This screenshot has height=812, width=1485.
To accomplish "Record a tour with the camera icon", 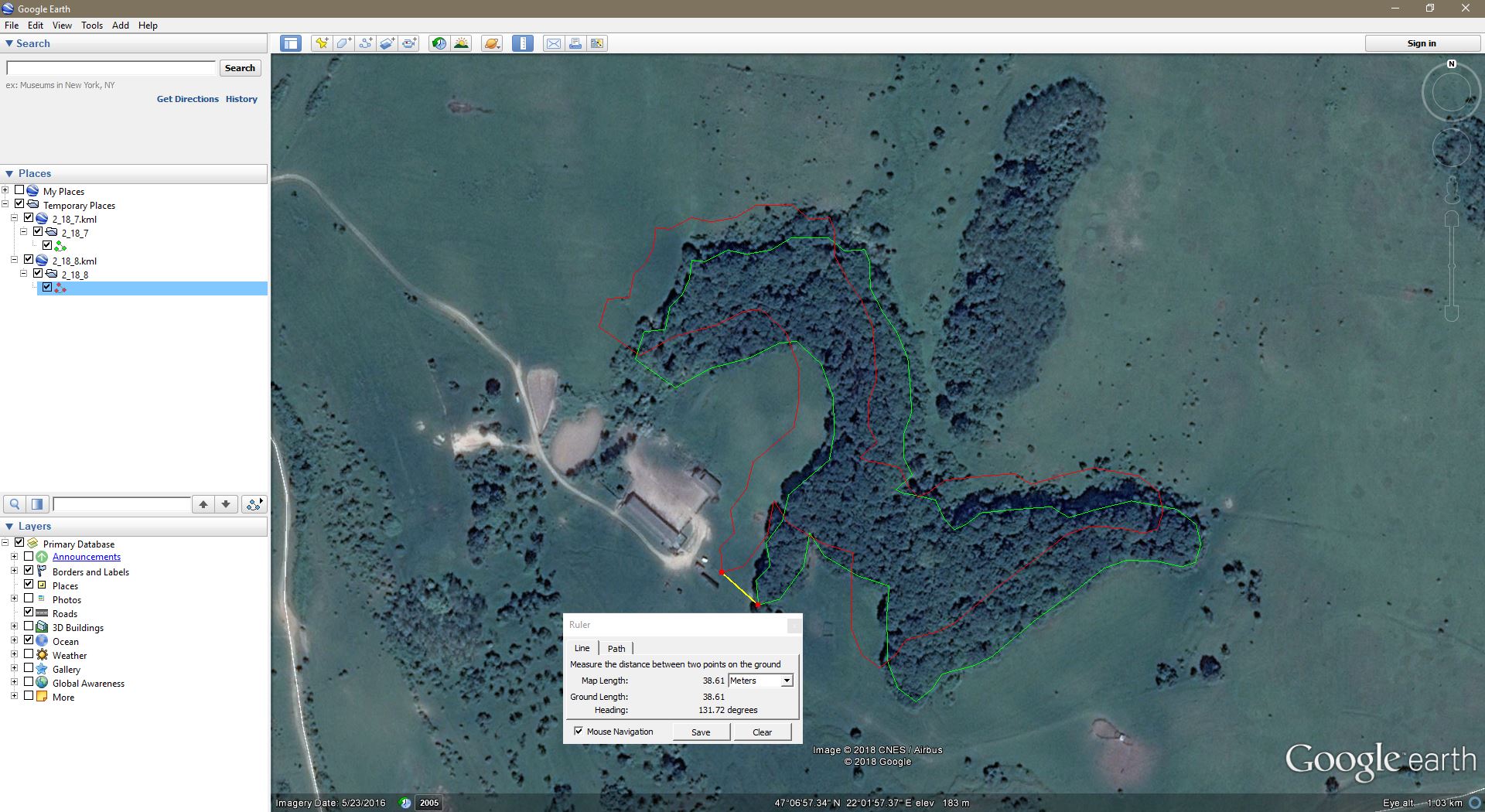I will [x=410, y=43].
